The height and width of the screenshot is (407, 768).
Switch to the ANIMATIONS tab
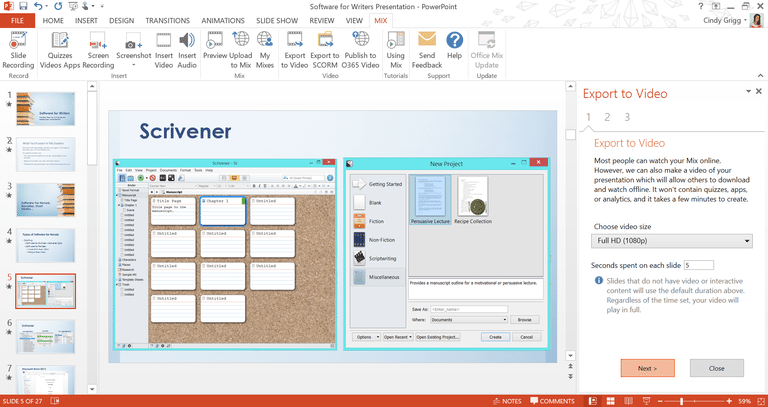223,21
